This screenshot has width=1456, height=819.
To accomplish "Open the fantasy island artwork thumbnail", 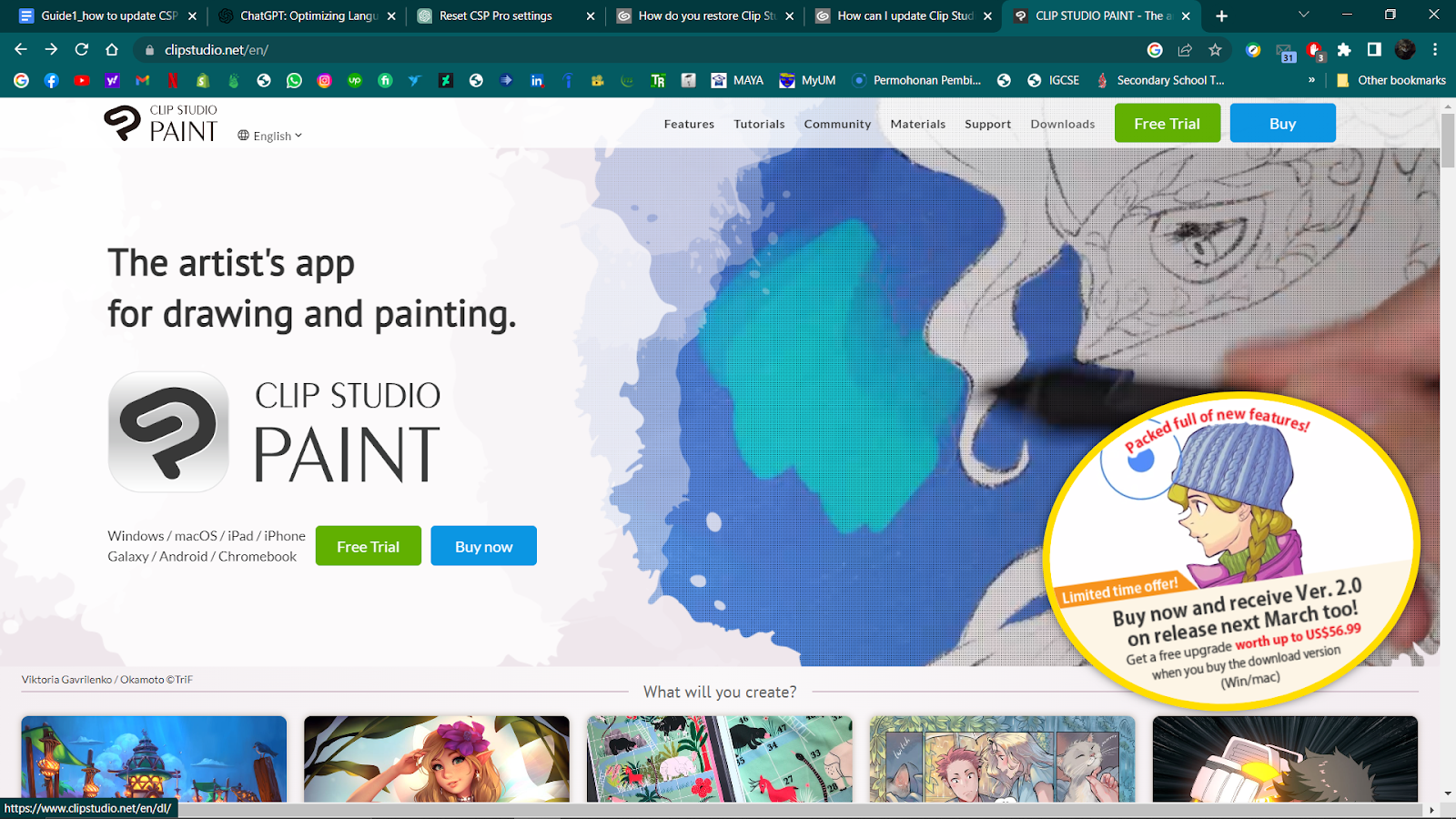I will 154,759.
